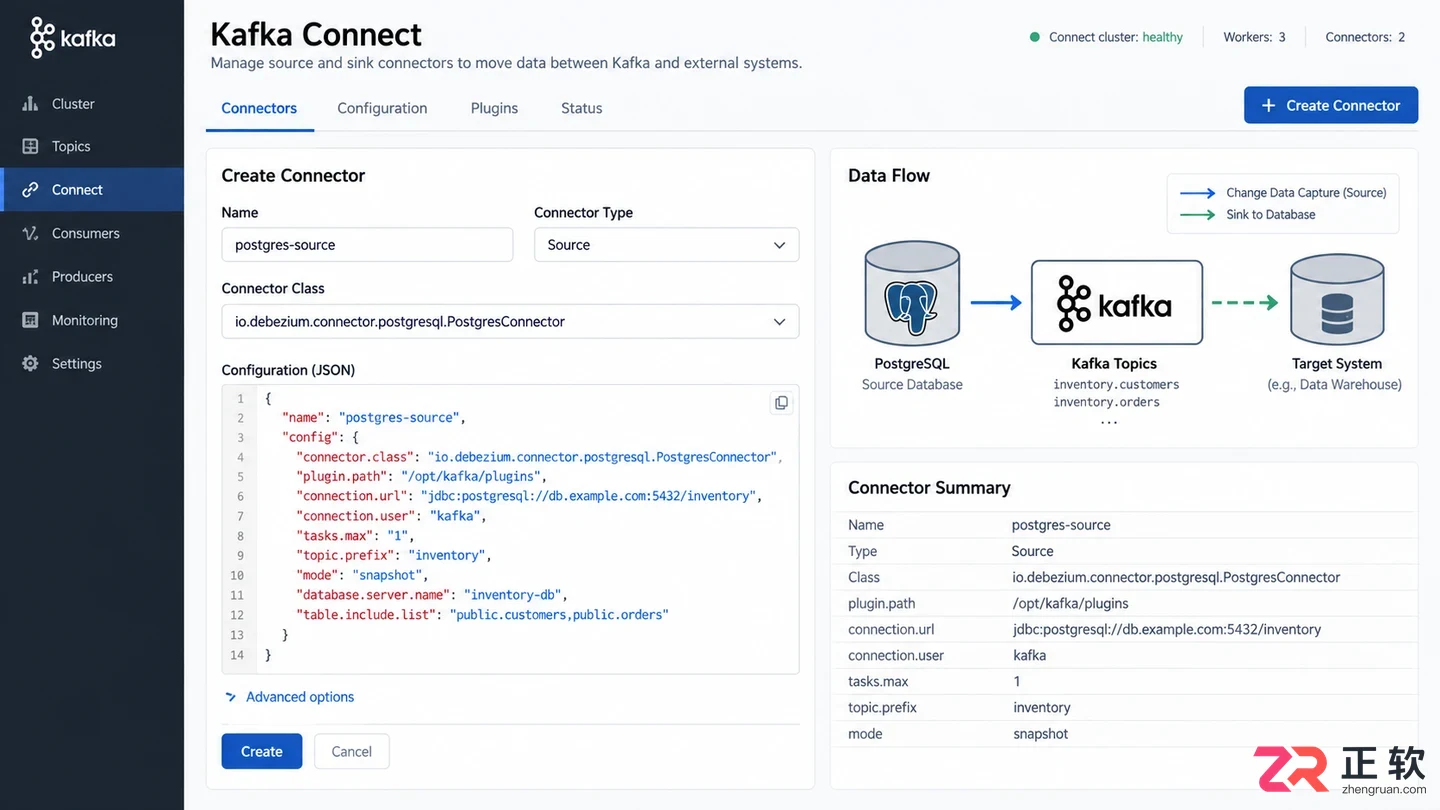Click summary connection.url value
This screenshot has height=810, width=1440.
pos(1167,630)
